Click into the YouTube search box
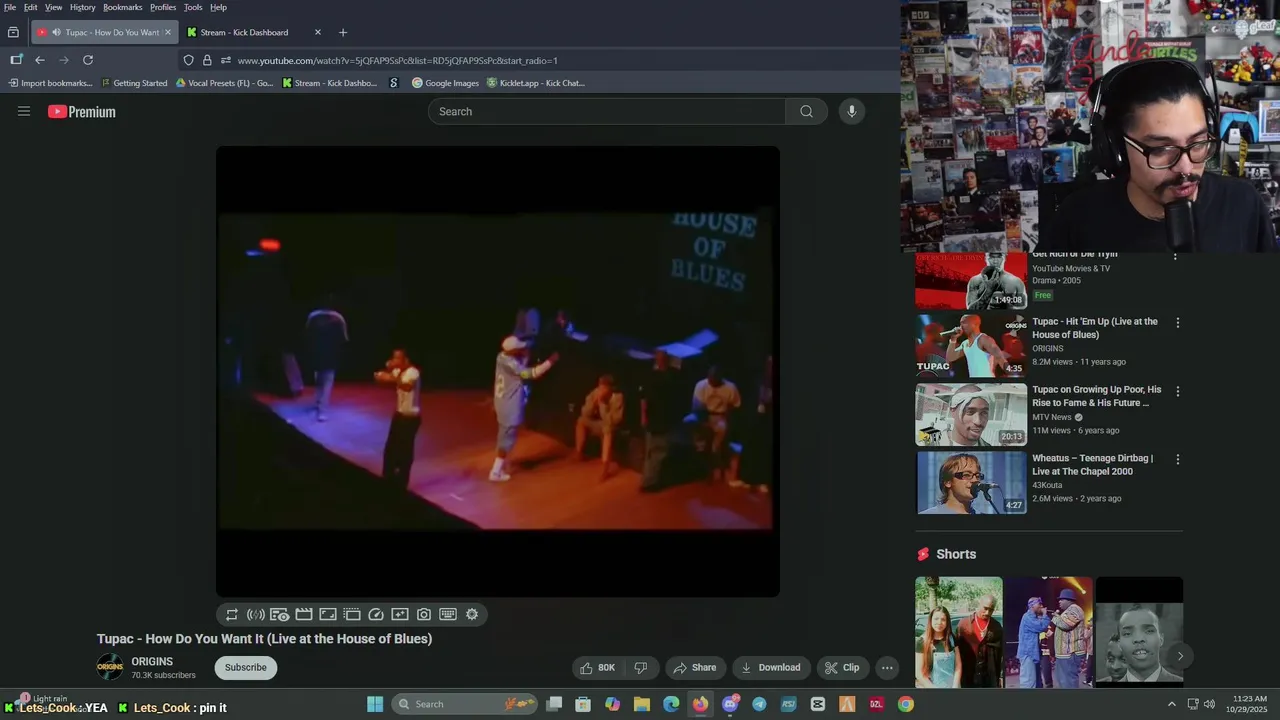The width and height of the screenshot is (1280, 720). 607,111
